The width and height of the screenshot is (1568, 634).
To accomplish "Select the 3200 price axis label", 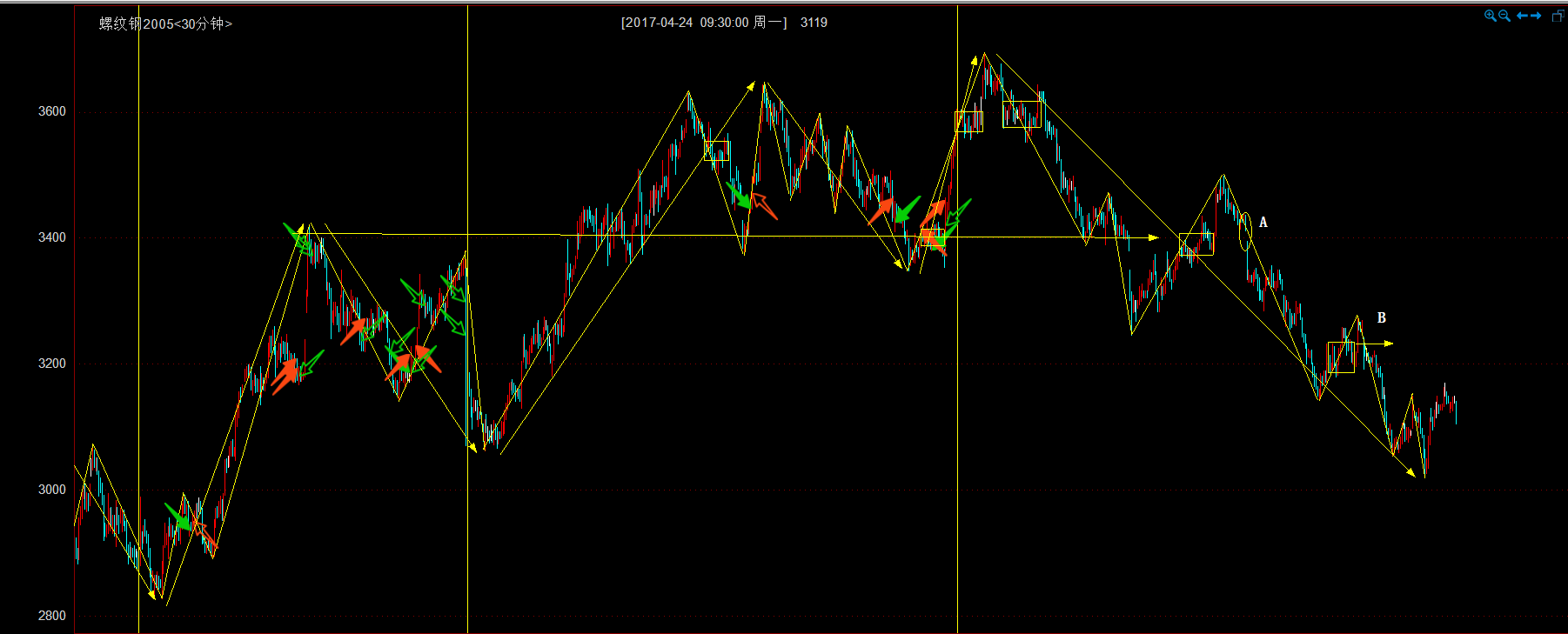I will click(x=51, y=364).
